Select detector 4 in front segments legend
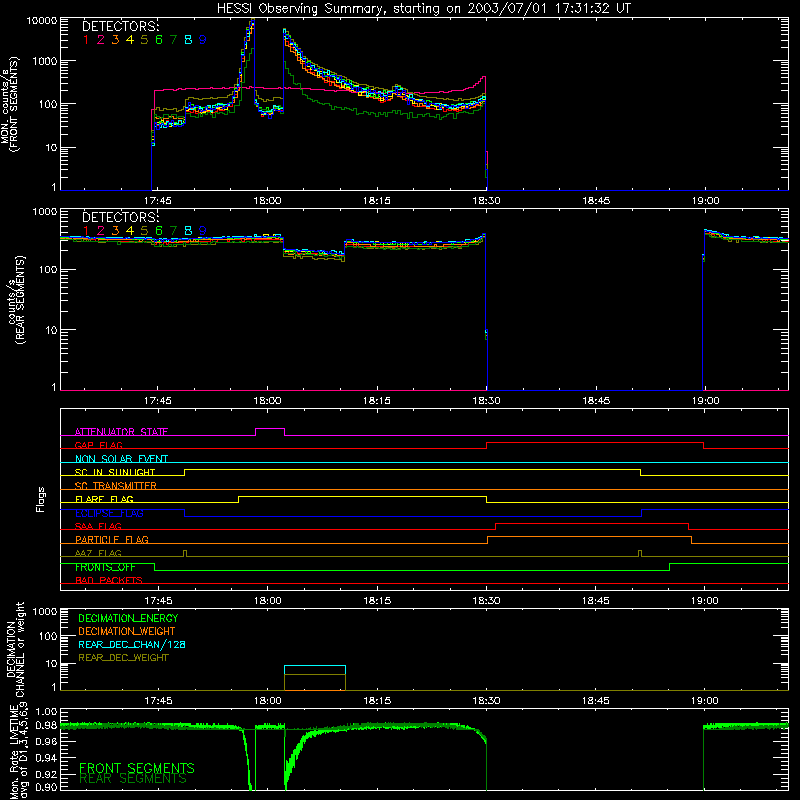 pyautogui.click(x=130, y=40)
